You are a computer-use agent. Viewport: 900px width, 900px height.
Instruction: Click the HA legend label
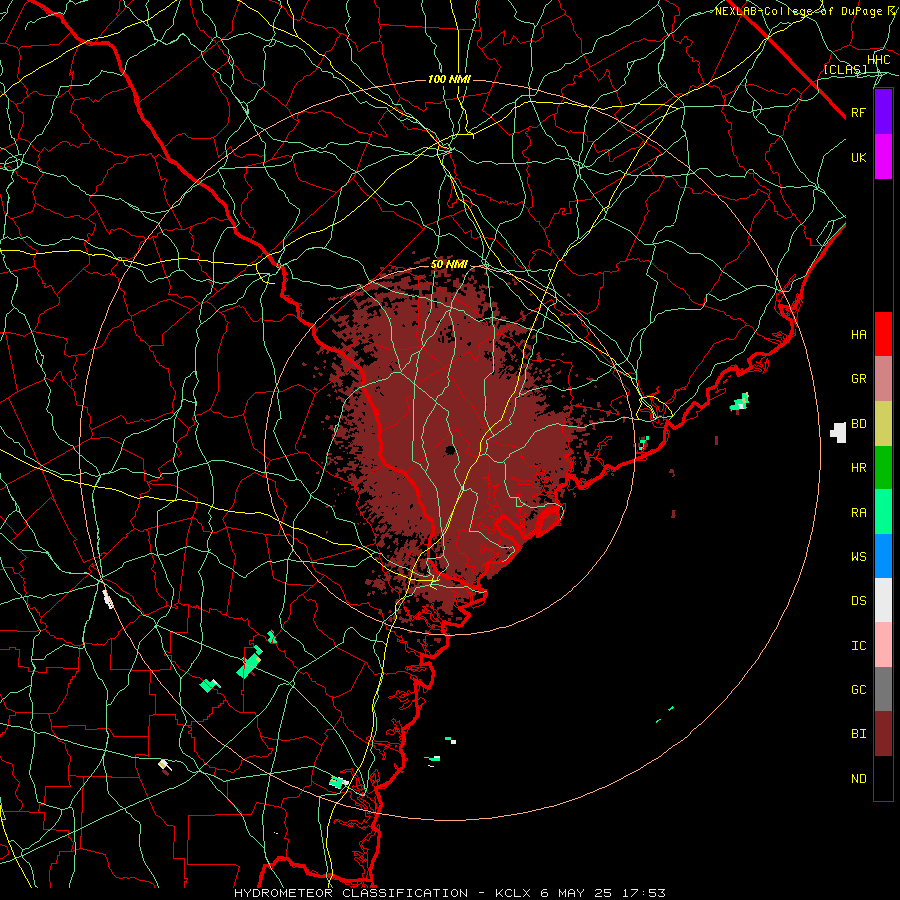(x=858, y=335)
